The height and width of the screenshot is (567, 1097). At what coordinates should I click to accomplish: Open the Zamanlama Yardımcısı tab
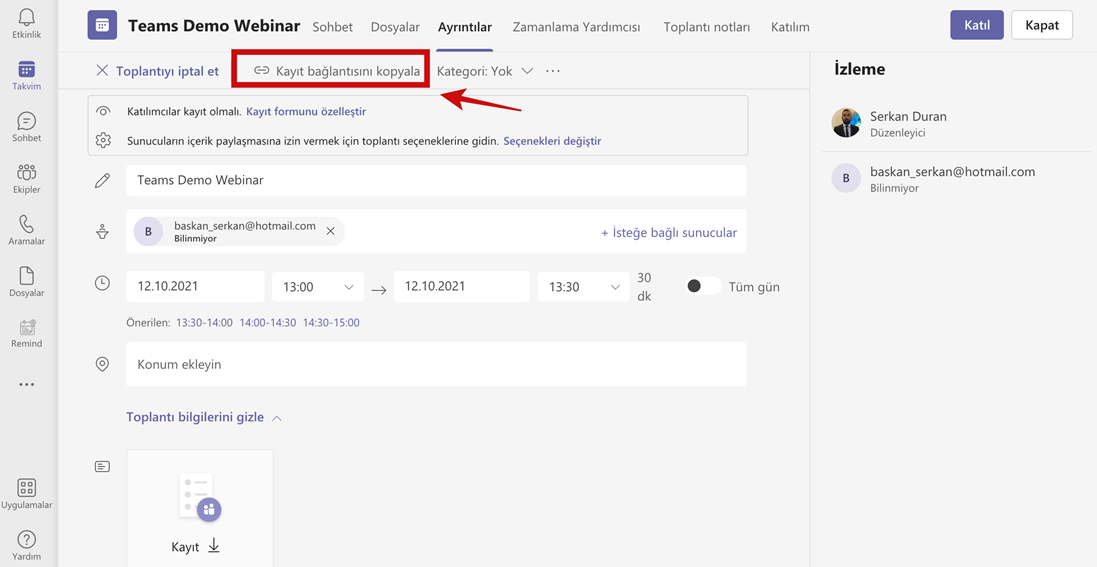tap(576, 27)
